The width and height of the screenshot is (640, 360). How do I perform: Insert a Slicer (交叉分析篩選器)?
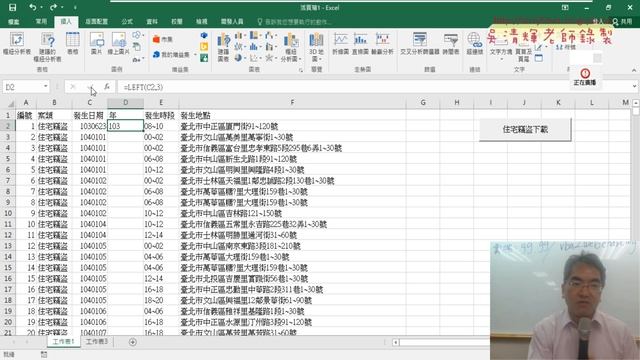[420, 44]
